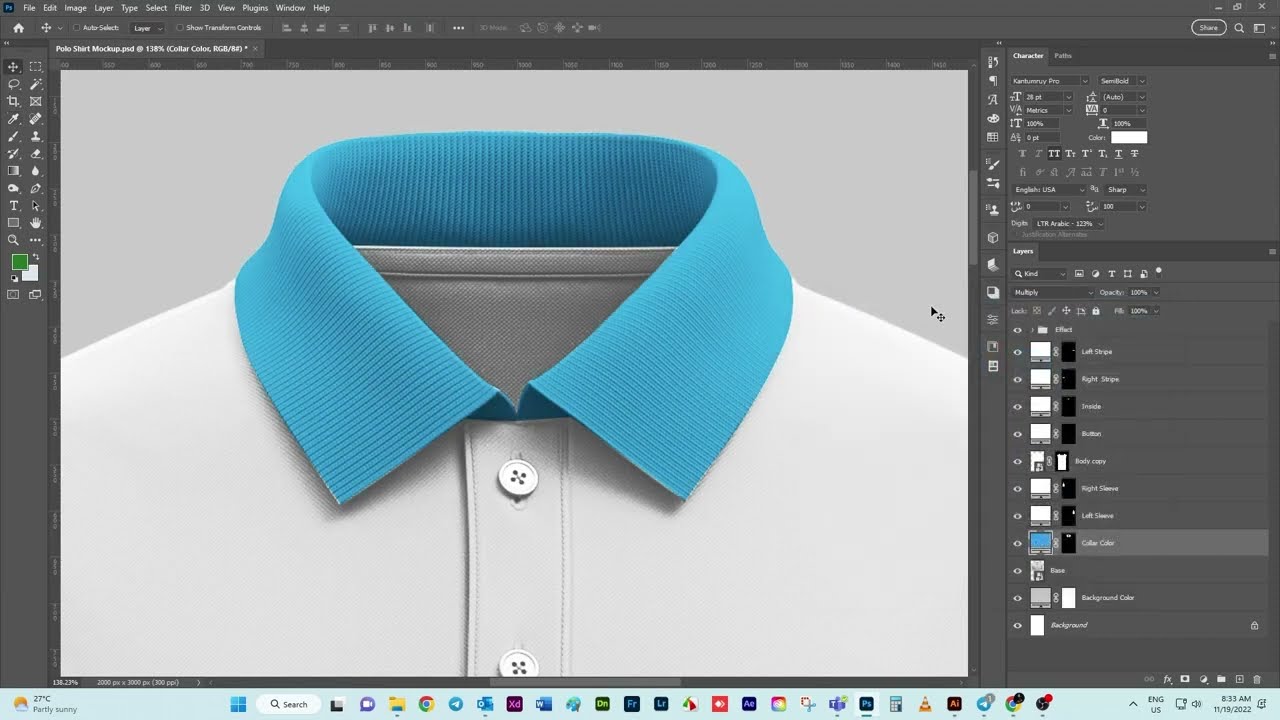The width and height of the screenshot is (1280, 720).
Task: Open the LTR Arabic digits dropdown
Action: click(1069, 223)
